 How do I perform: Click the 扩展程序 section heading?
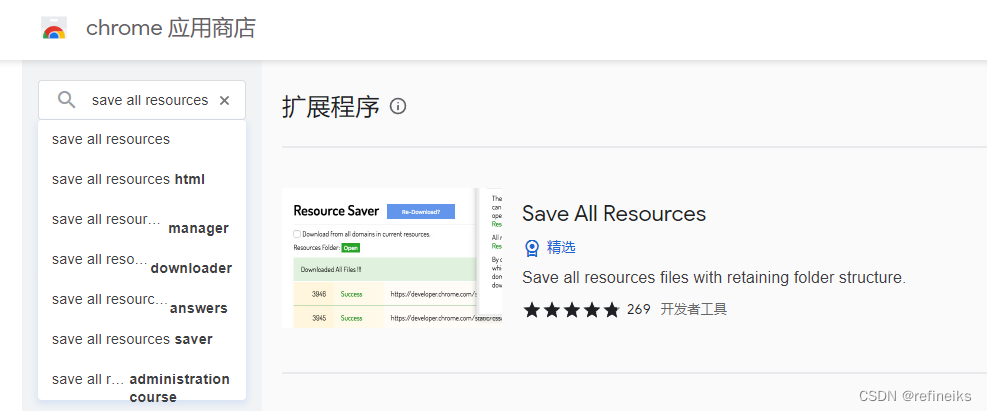tap(331, 108)
